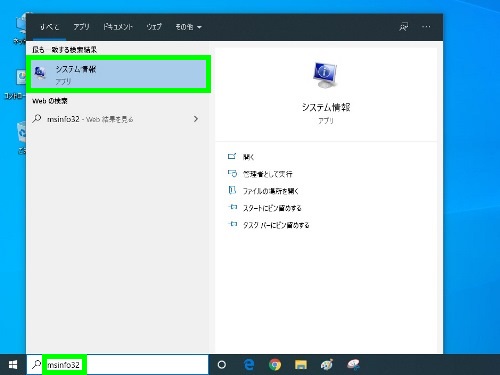The image size is (500, 375).
Task: Click the システム情報 title in preview pane
Action: pyautogui.click(x=326, y=107)
